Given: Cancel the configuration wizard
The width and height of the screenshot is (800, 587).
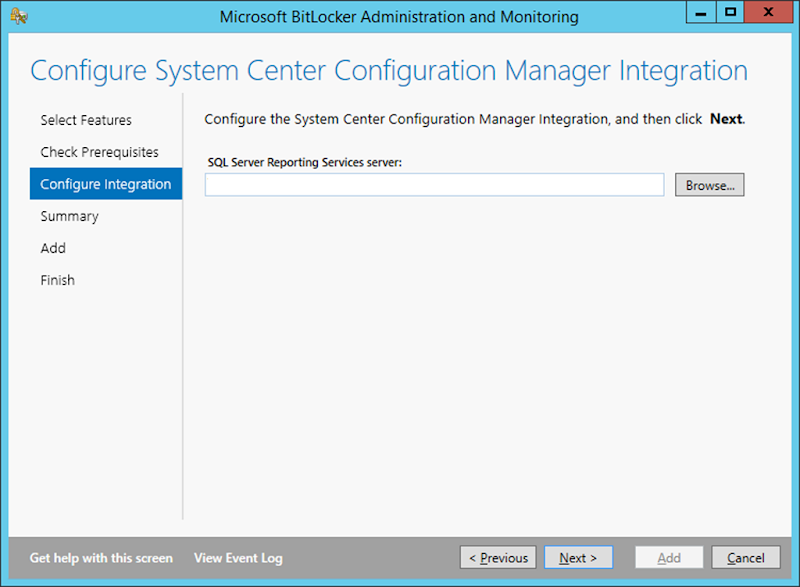Looking at the screenshot, I should pos(746,558).
